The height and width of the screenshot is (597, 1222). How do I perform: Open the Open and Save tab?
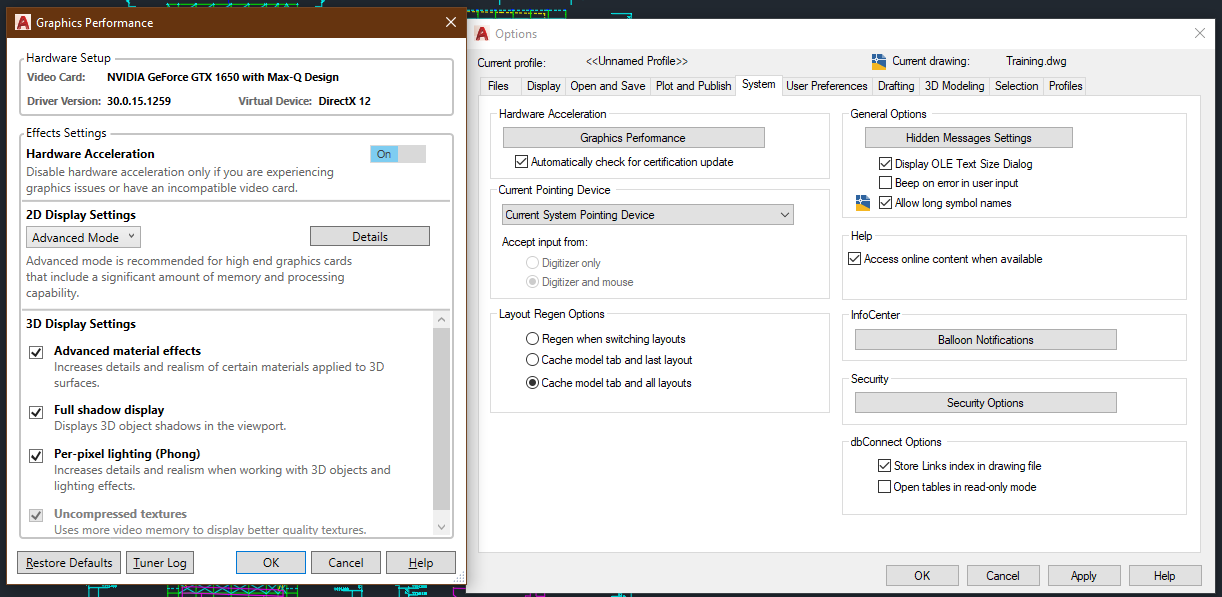click(x=608, y=86)
